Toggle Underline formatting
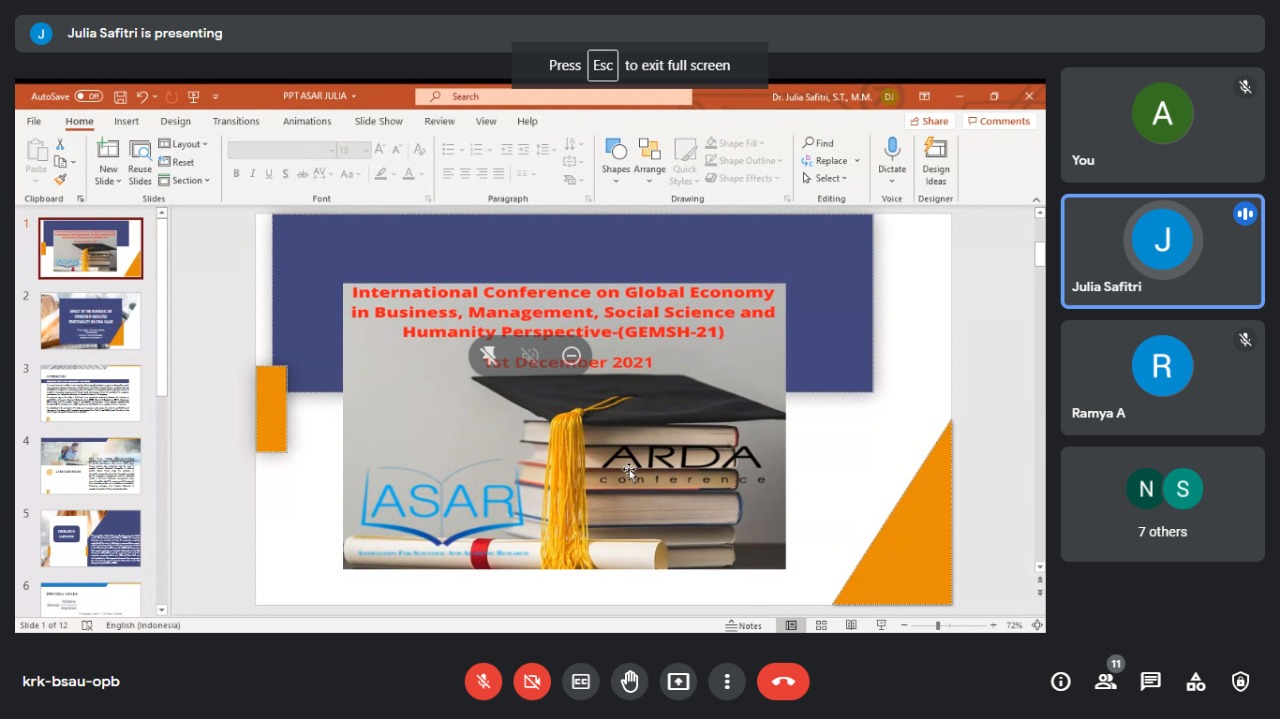Screen dimensions: 1280x719 269,174
